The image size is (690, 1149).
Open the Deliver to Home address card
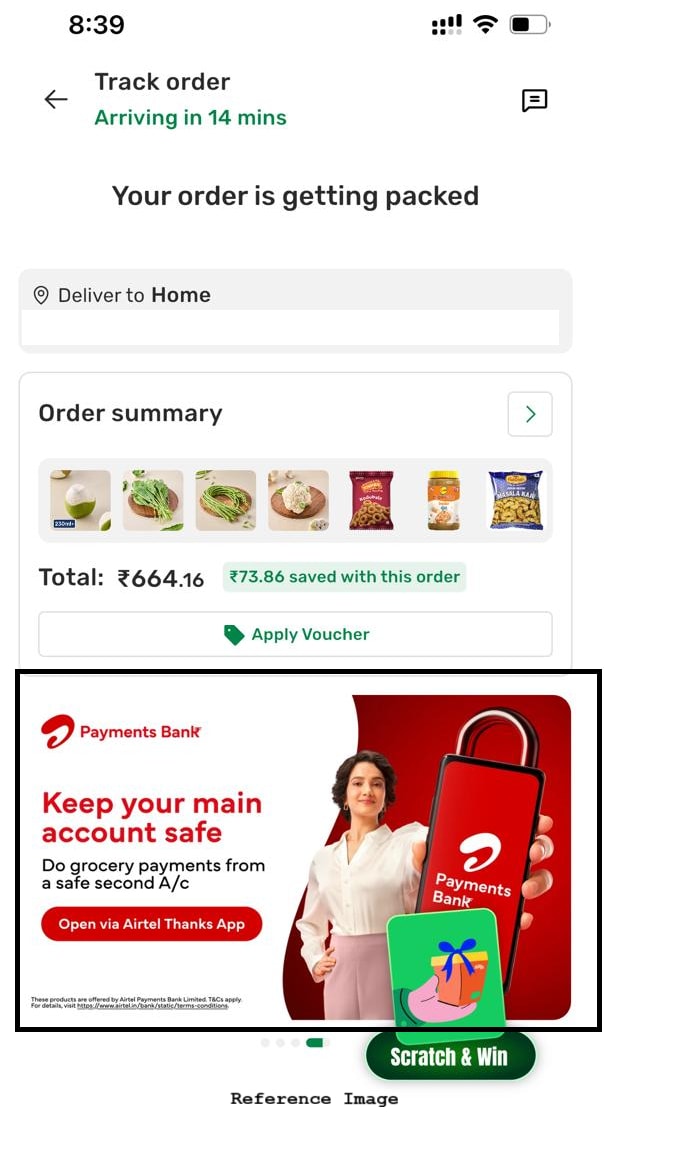click(x=295, y=311)
